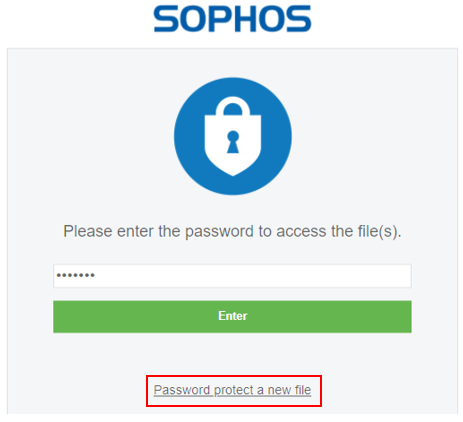This screenshot has height=422, width=463.
Task: Click the letter P in SOPHOS
Action: click(221, 19)
